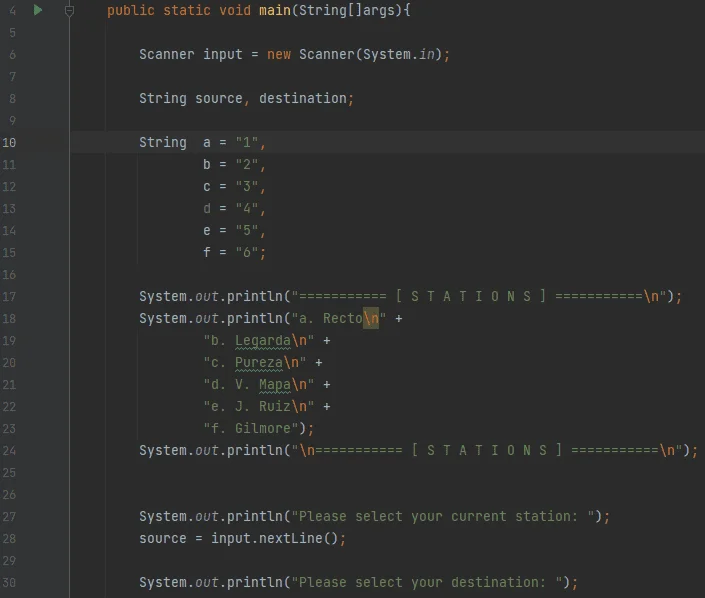This screenshot has height=598, width=705.
Task: Click 'main' method name on line 4
Action: 275,10
